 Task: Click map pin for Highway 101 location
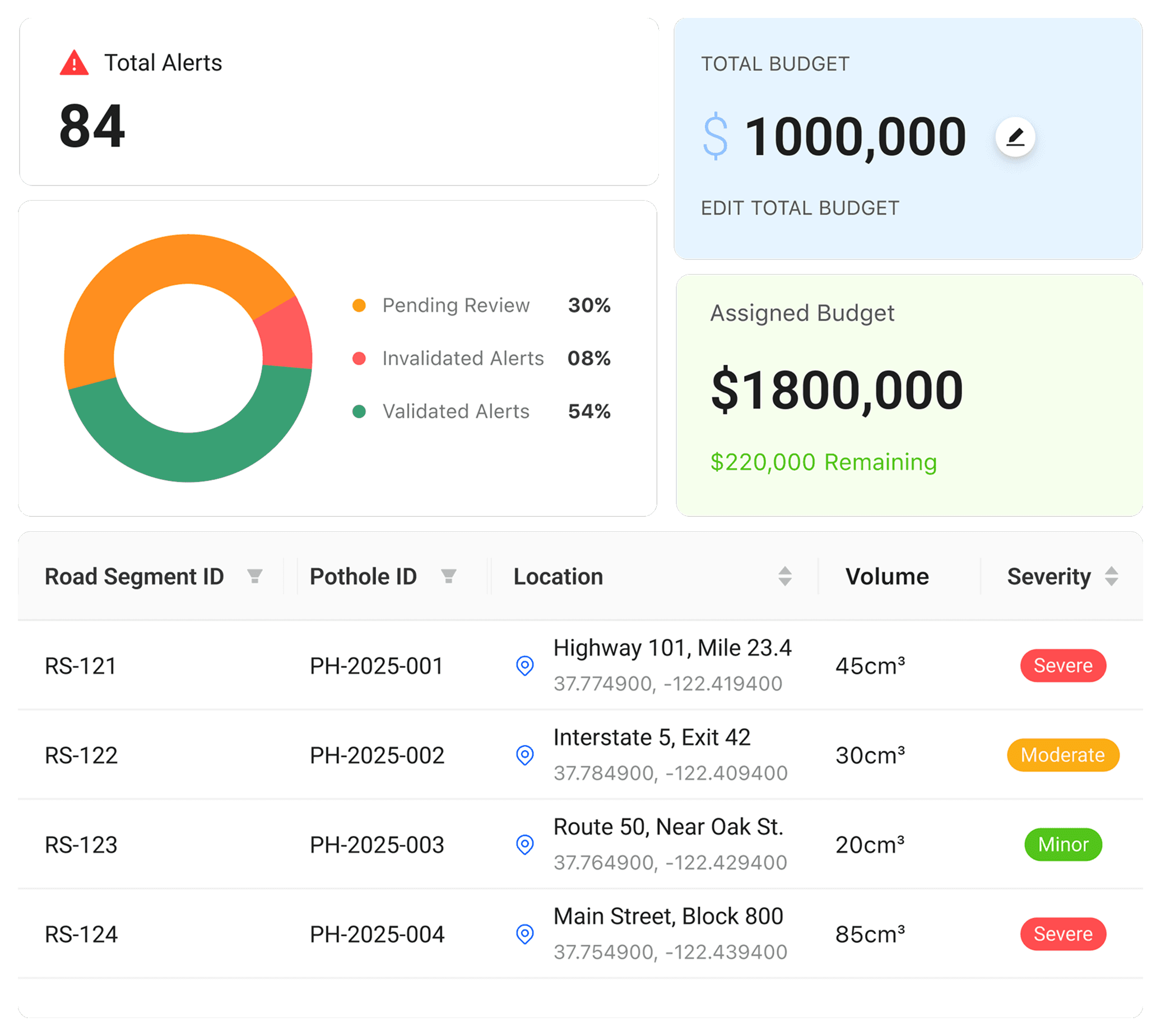tap(524, 666)
